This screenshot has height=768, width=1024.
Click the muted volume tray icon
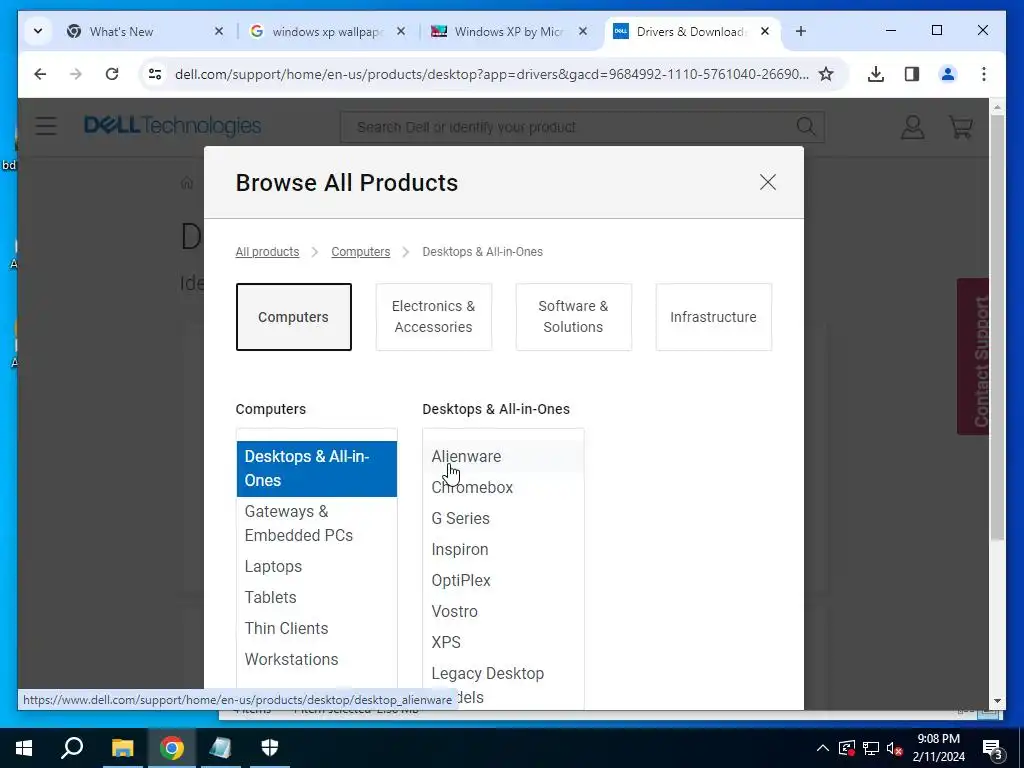click(894, 748)
